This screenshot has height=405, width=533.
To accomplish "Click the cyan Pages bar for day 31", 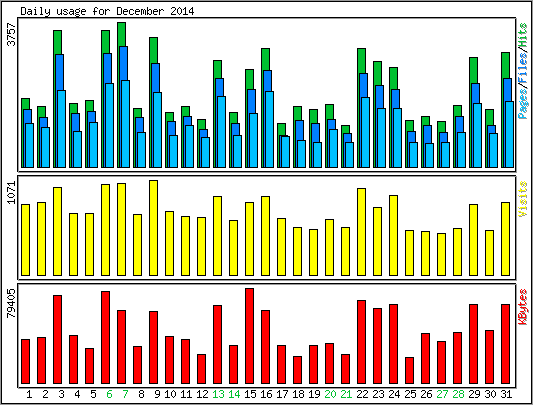I will [x=509, y=135].
